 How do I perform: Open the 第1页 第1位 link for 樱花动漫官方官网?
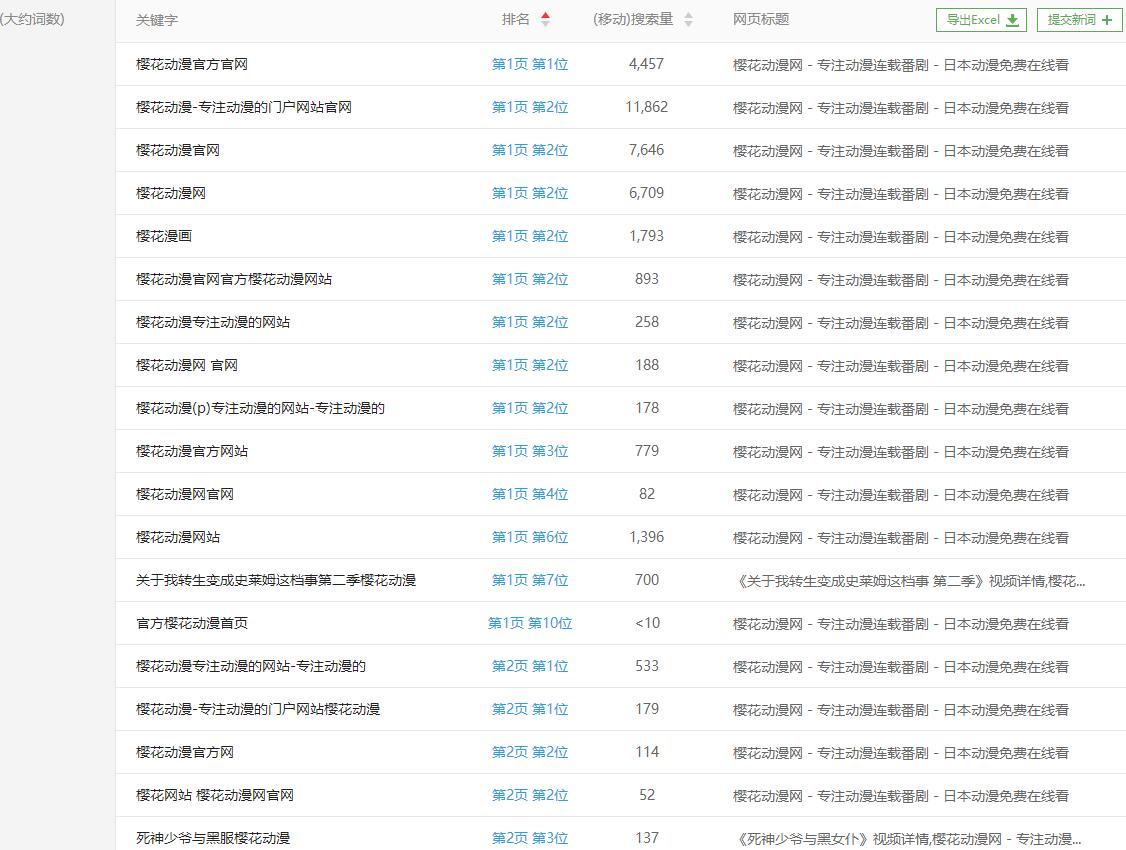[530, 64]
